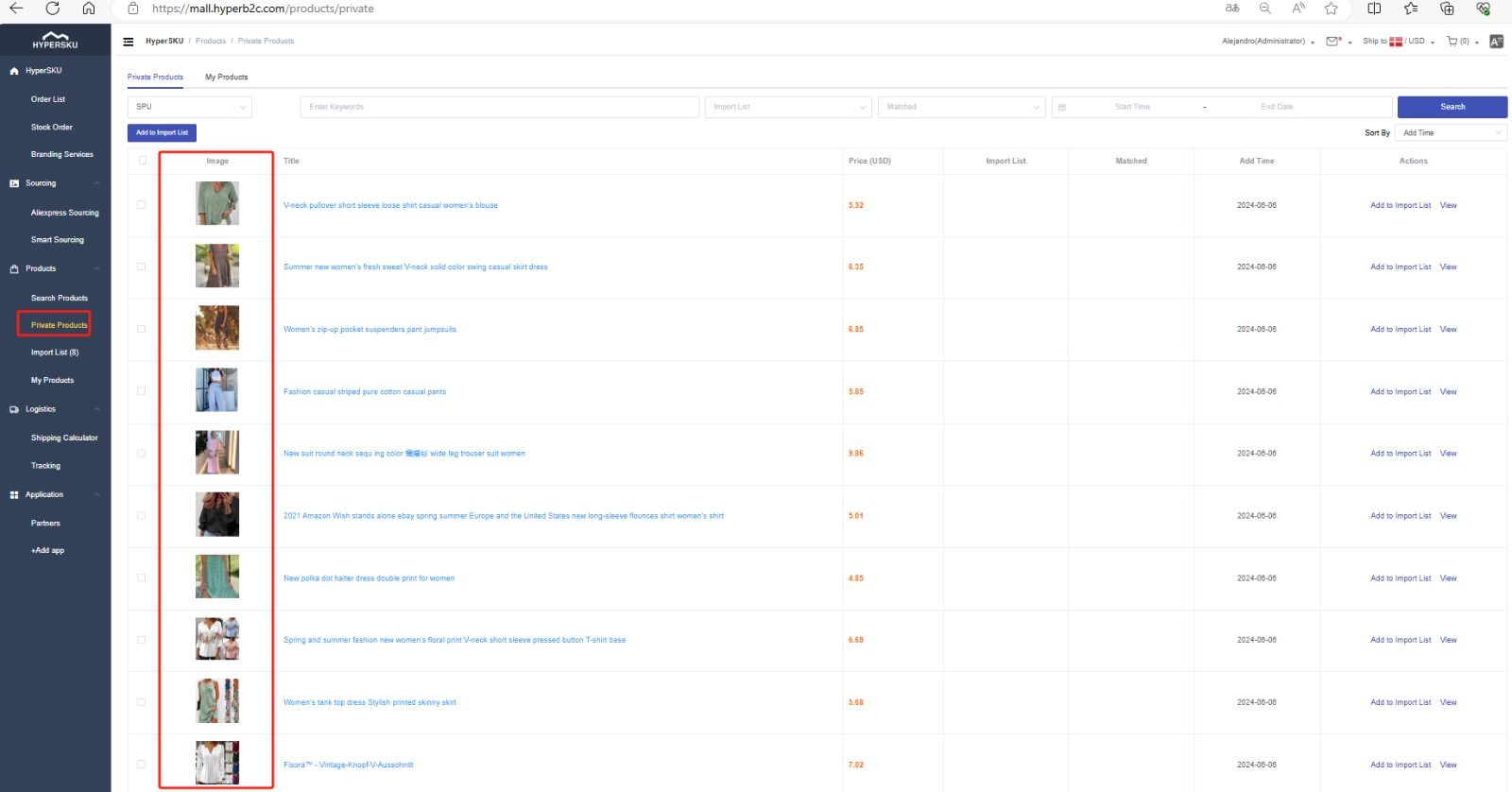Select the long-sleeve flounces shirt checkbox

(x=142, y=516)
